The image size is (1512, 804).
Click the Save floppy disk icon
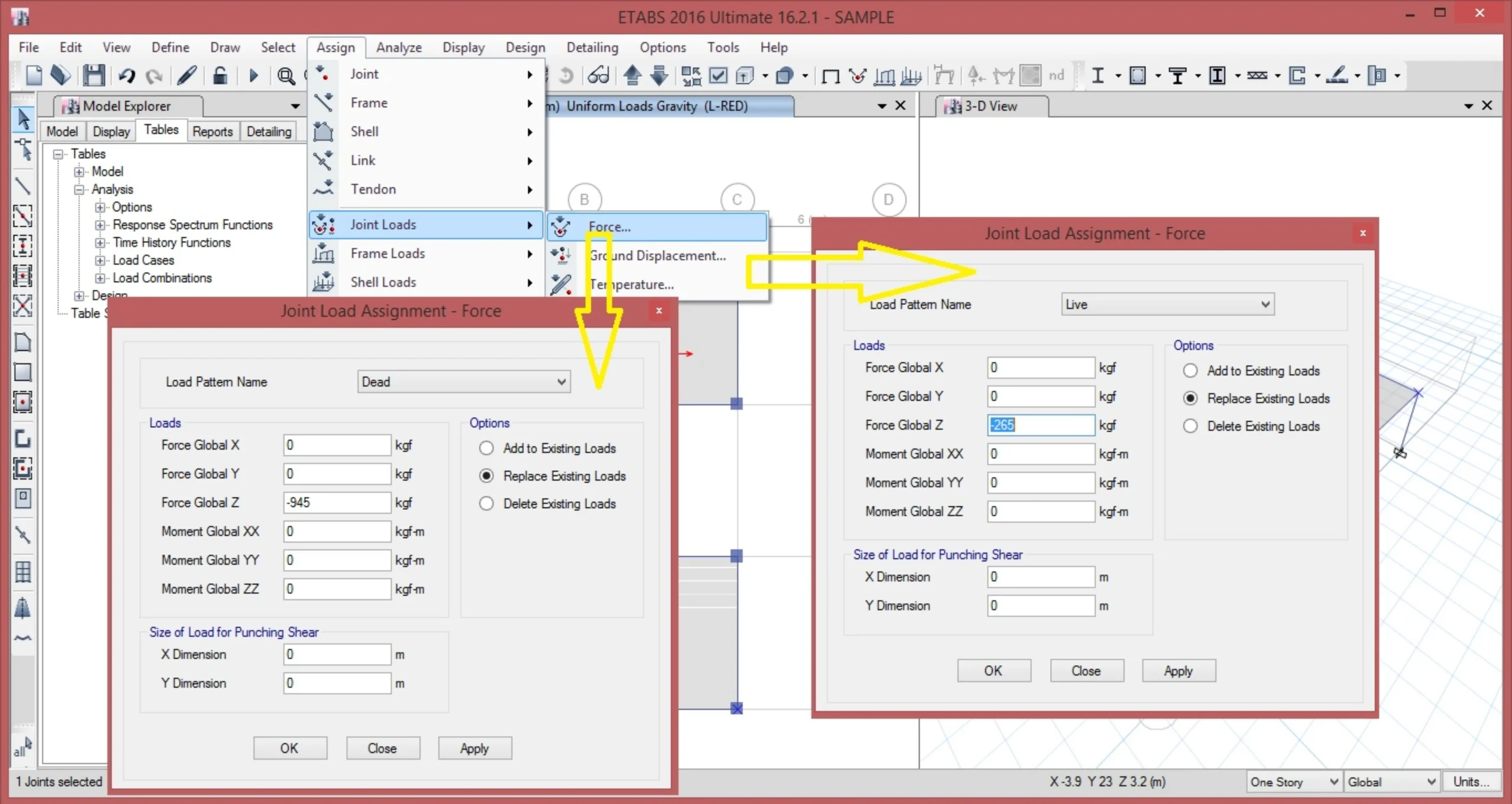(93, 76)
